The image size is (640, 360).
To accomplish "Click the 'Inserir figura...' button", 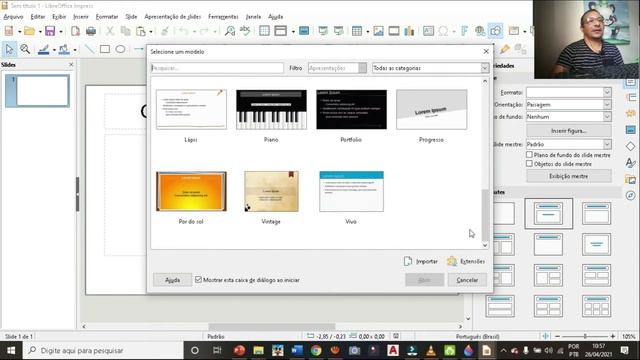I will tap(569, 131).
